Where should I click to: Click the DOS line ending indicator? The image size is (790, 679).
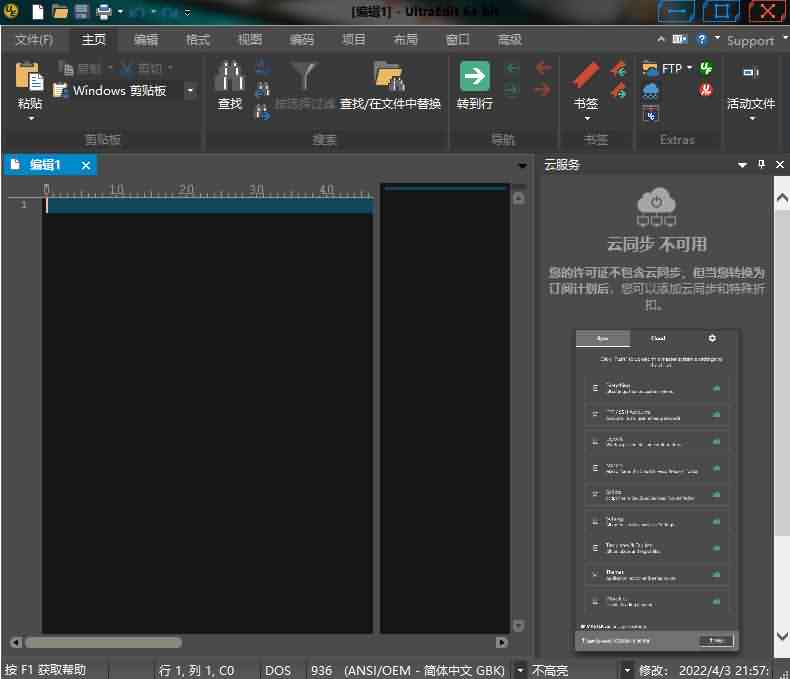278,670
